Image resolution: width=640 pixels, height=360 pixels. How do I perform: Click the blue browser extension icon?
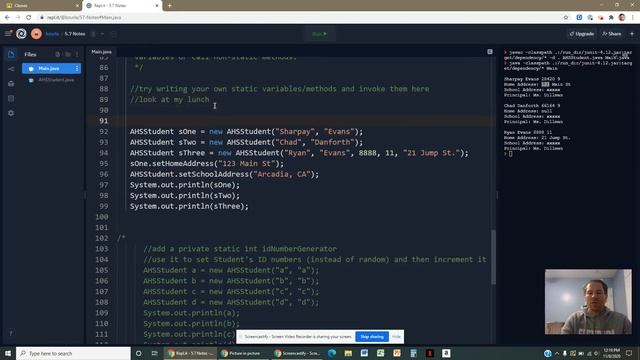pos(579,18)
